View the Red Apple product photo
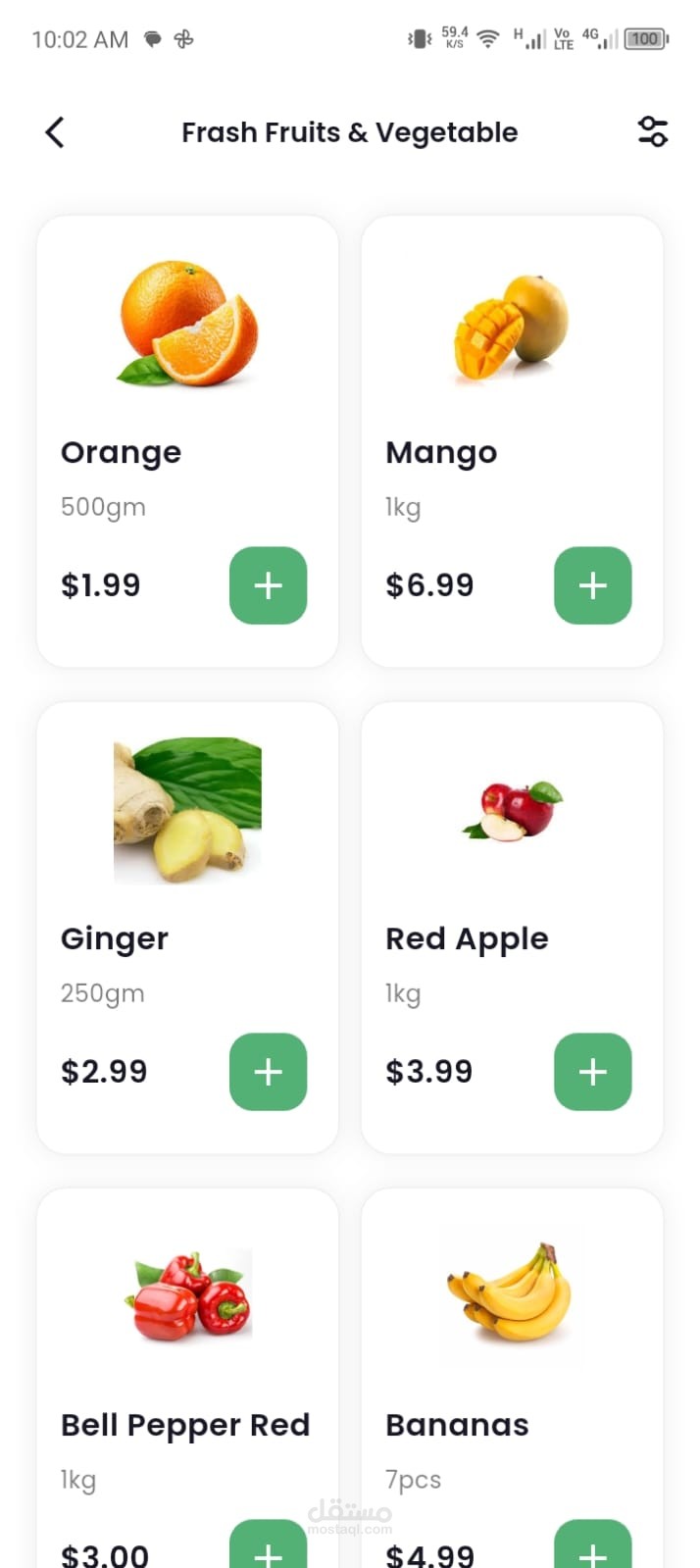The width and height of the screenshot is (700, 1568). (x=512, y=811)
